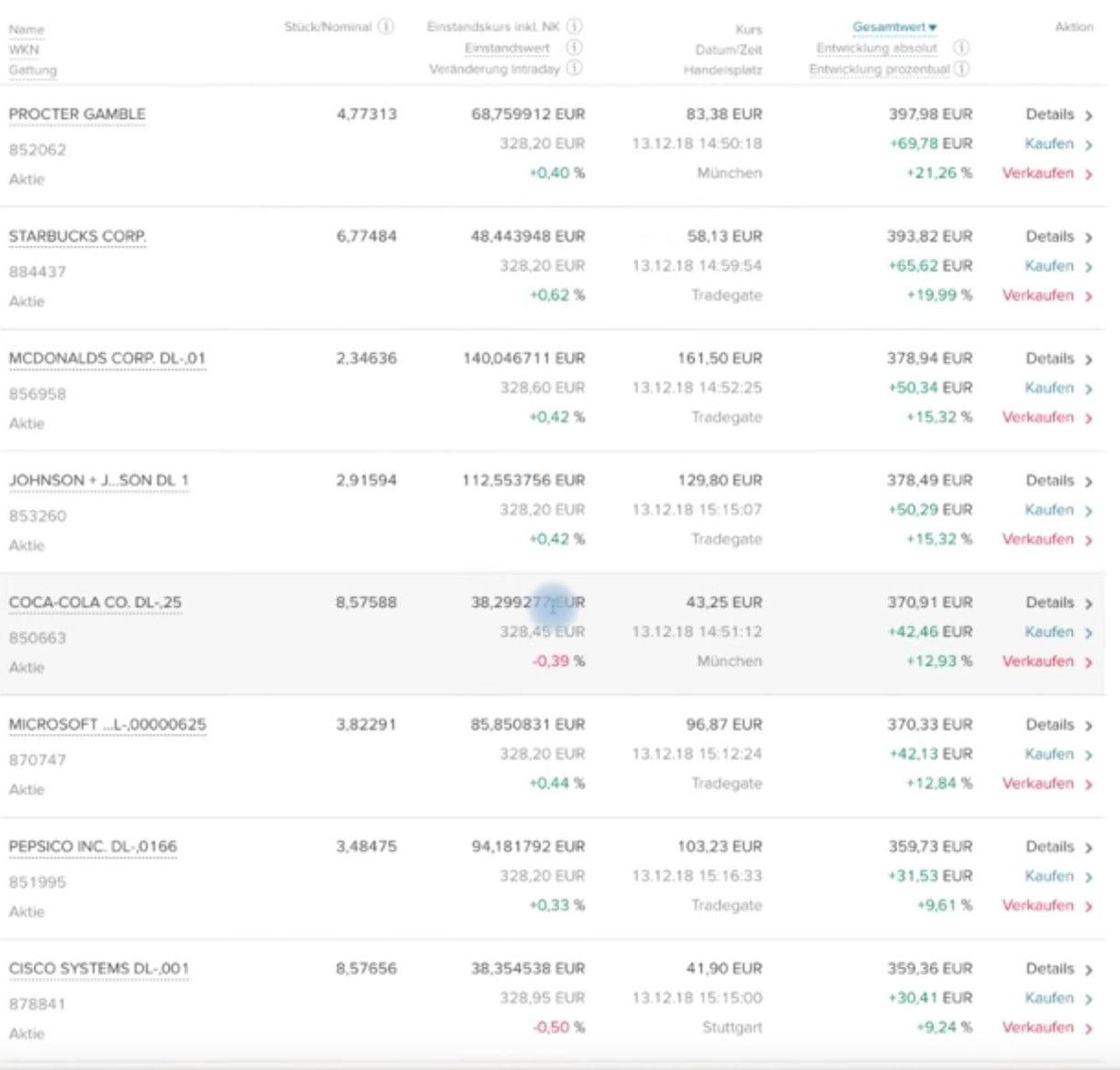The width and height of the screenshot is (1120, 1070).
Task: Click info icon beside Veränderung Intraday
Action: point(575,68)
